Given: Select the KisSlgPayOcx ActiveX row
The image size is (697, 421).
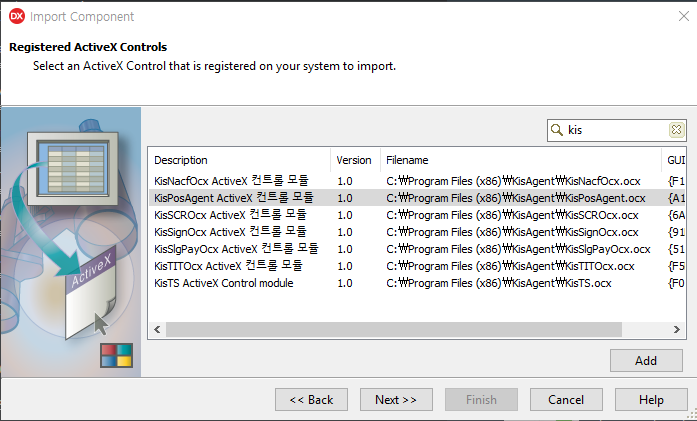Looking at the screenshot, I should (417, 249).
